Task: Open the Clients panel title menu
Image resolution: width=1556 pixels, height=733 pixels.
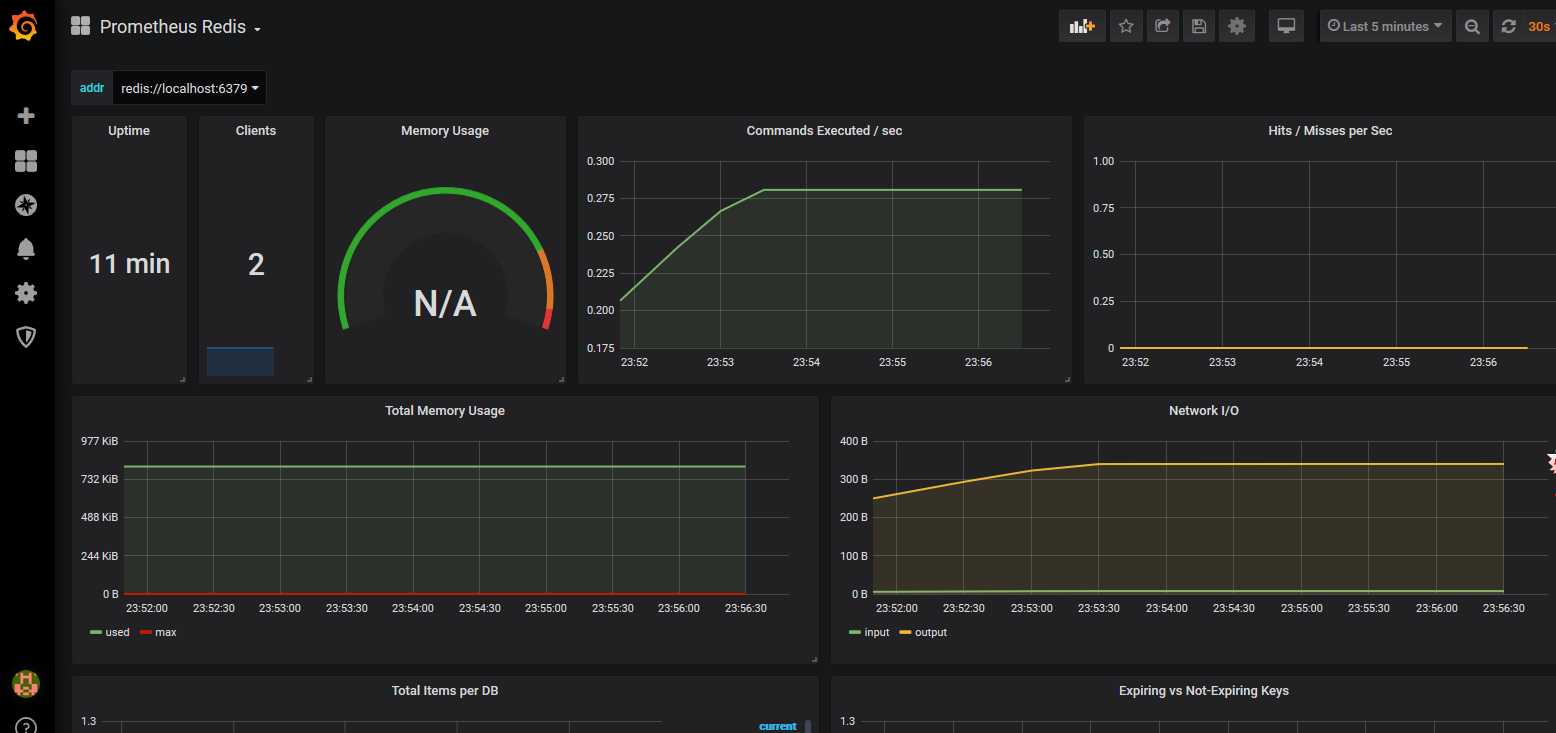Action: coord(256,131)
